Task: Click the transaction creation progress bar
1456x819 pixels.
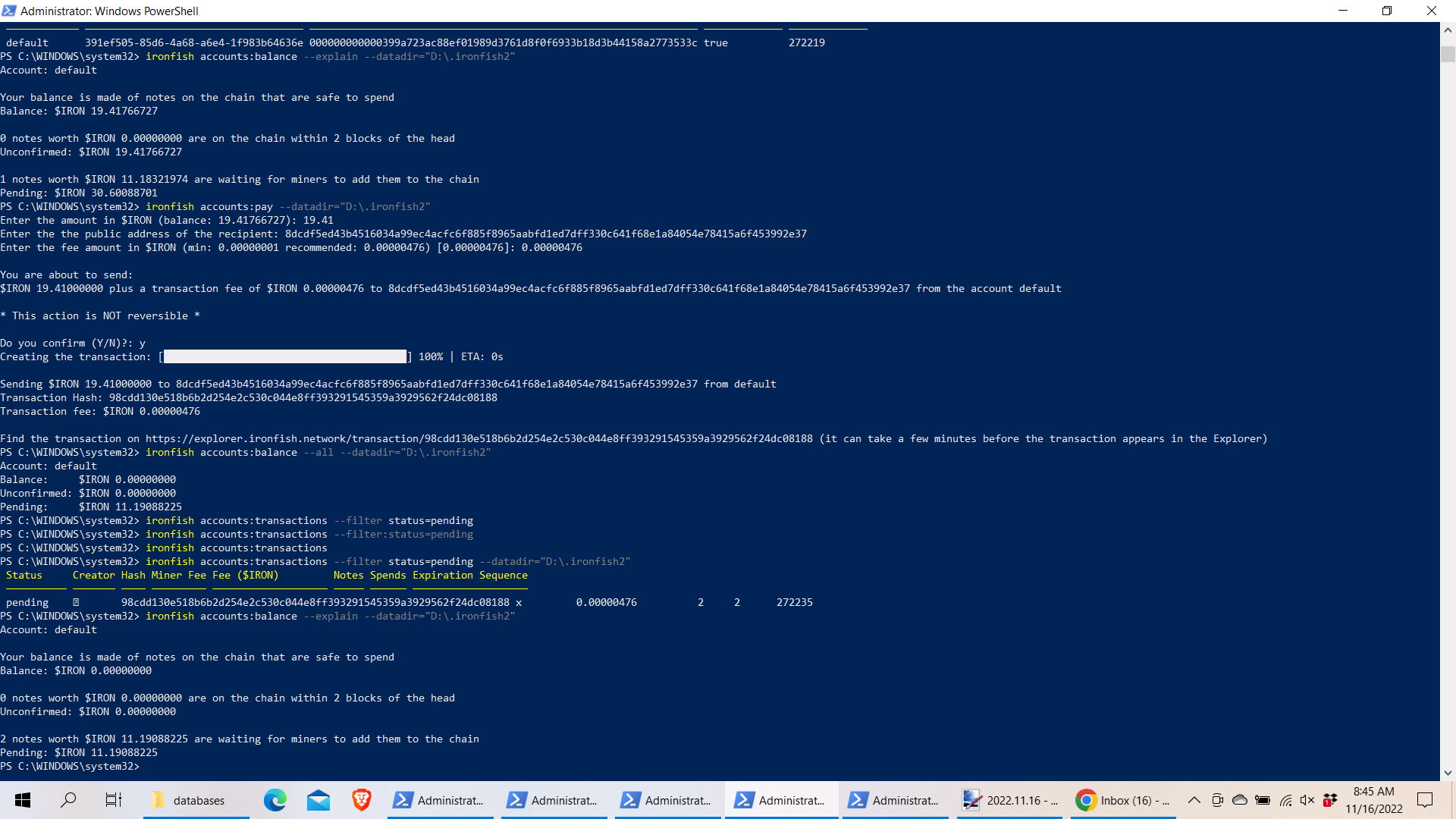Action: coord(285,356)
